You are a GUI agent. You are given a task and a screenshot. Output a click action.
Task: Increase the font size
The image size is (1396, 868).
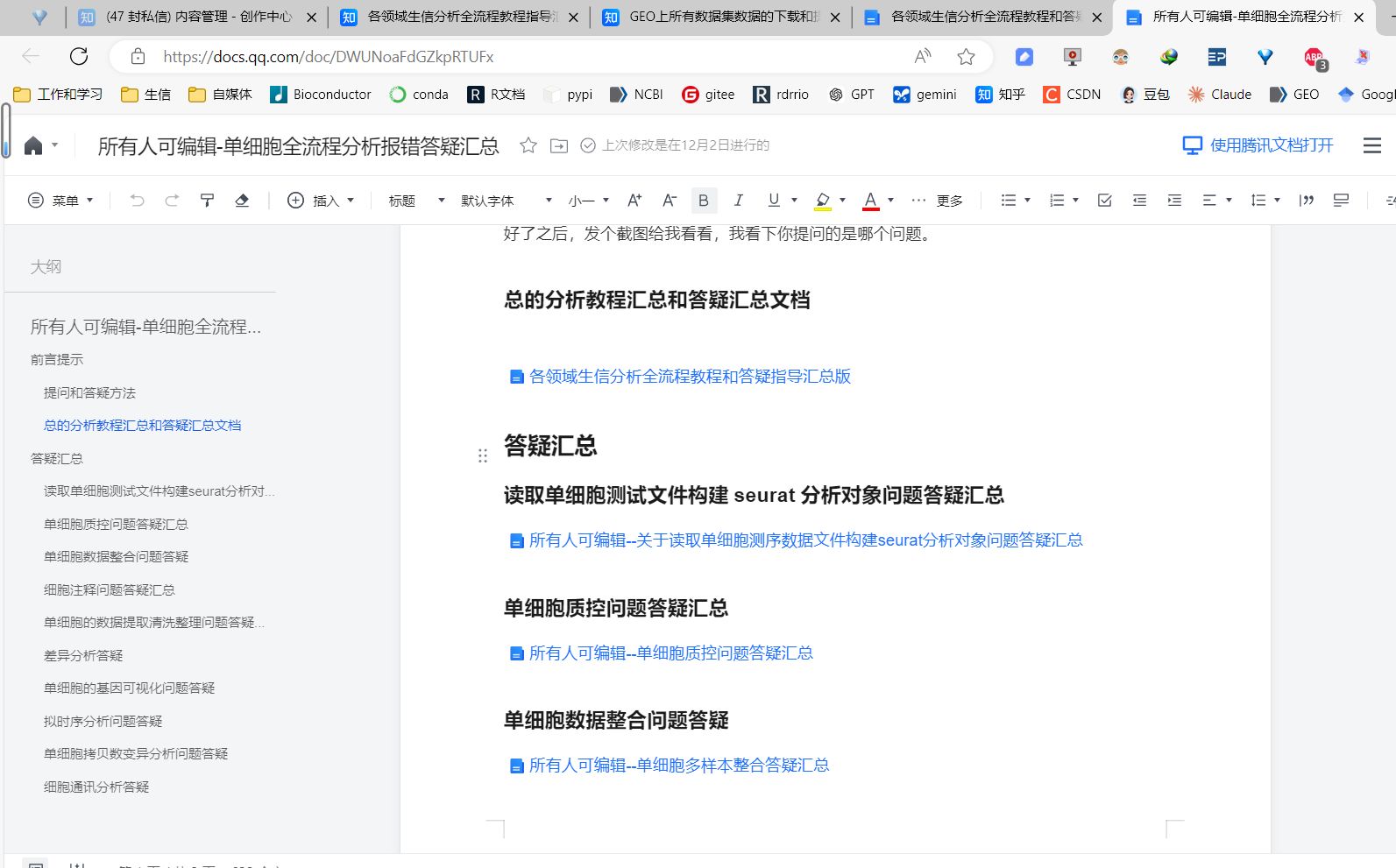click(634, 201)
